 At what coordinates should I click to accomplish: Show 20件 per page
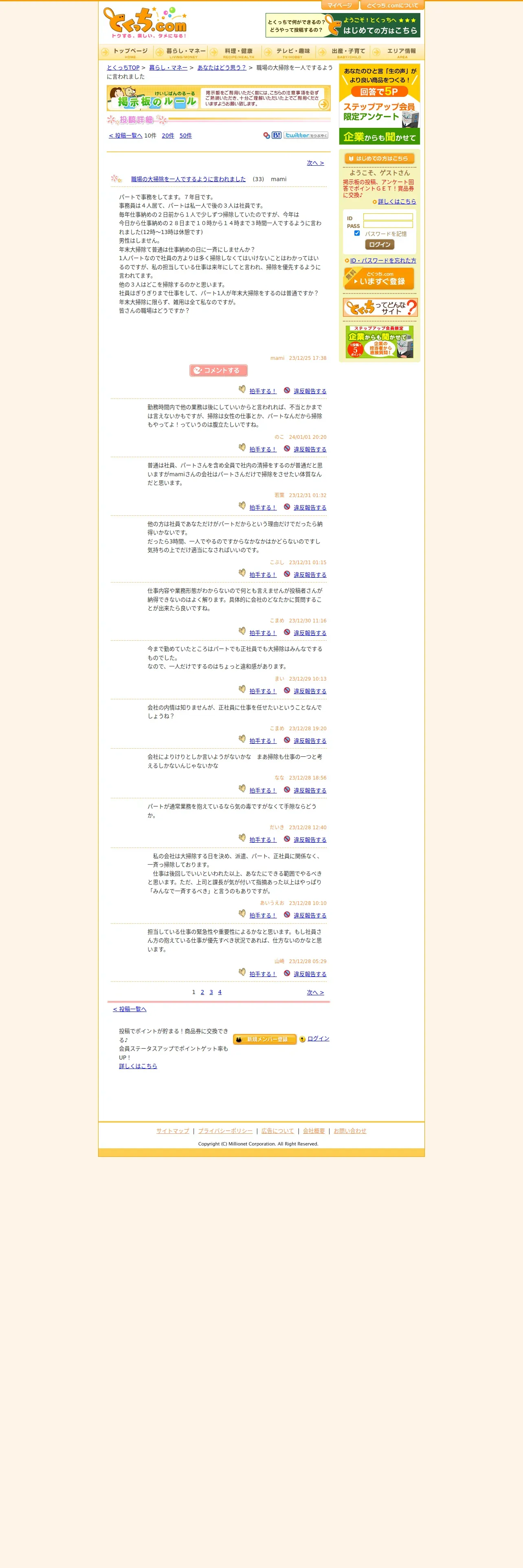tap(168, 136)
